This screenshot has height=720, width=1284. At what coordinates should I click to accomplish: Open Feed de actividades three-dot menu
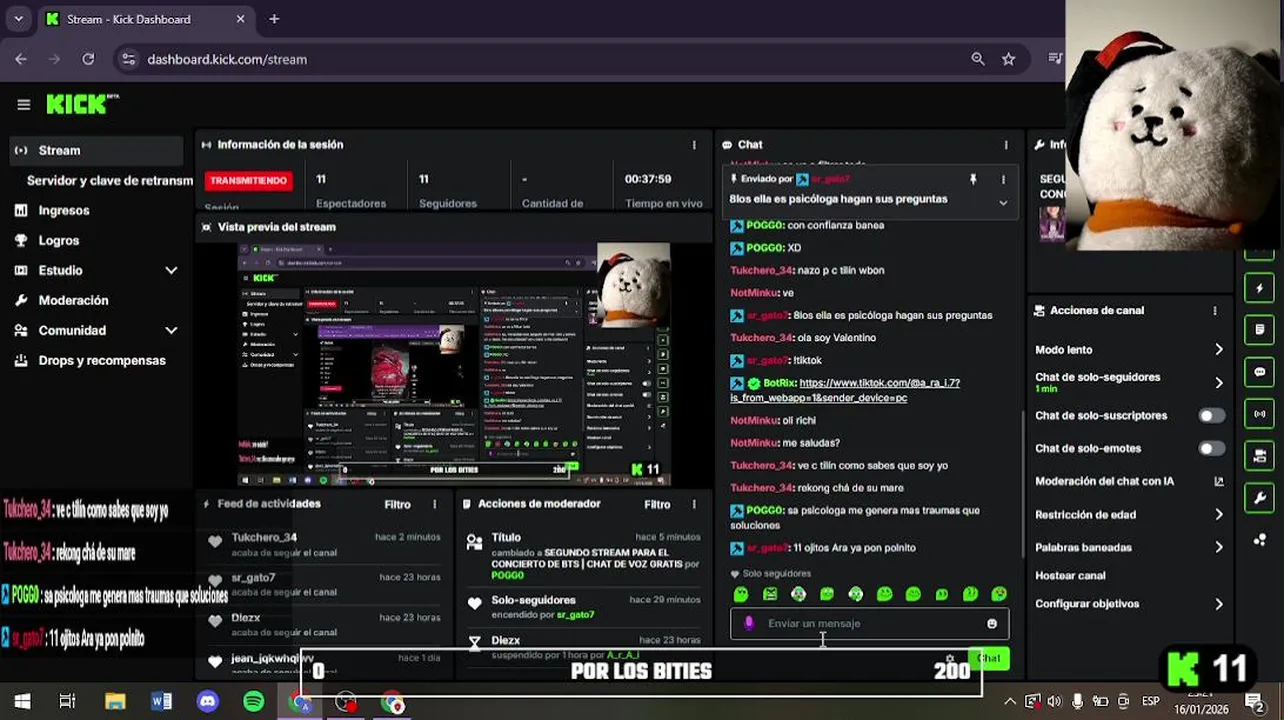434,504
